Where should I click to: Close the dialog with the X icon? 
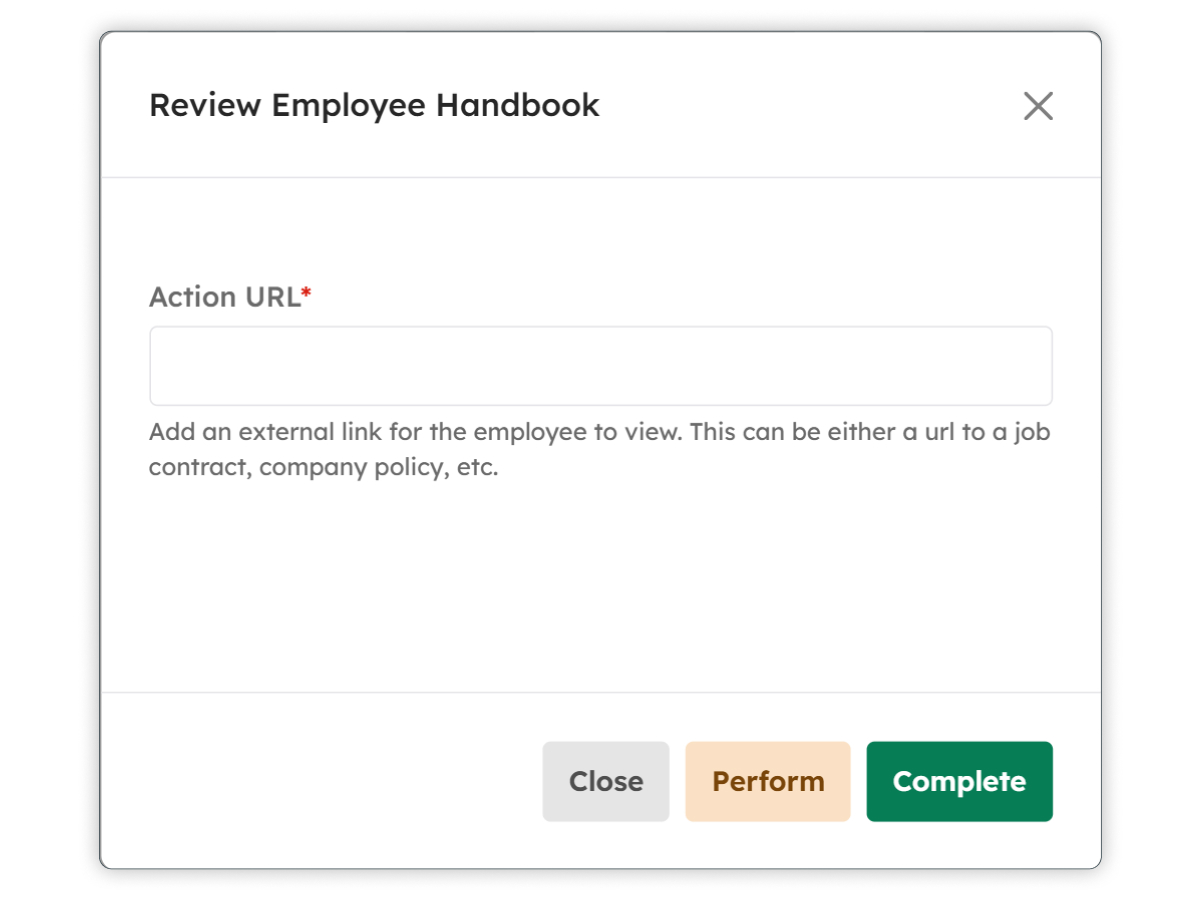1038,106
